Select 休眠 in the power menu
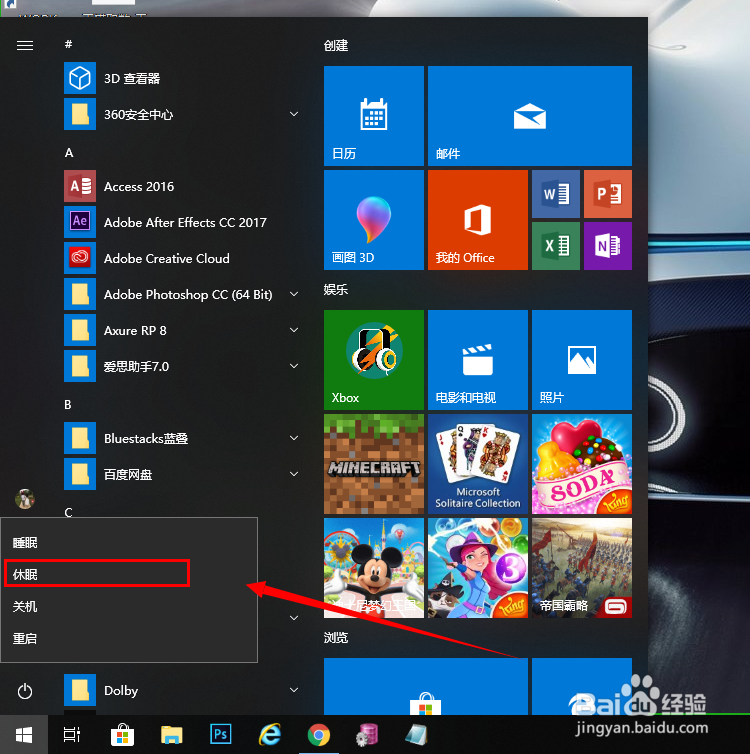 click(x=129, y=574)
